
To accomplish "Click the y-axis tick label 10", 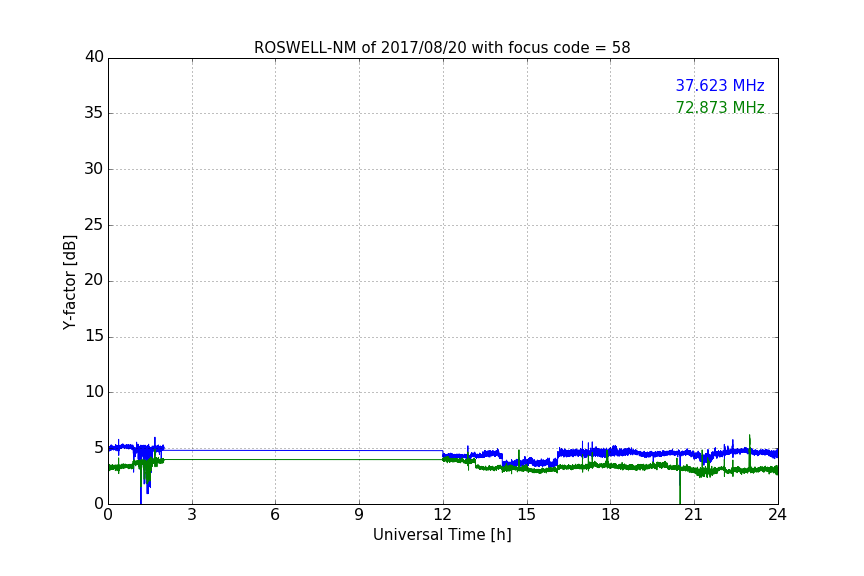I will coord(94,392).
